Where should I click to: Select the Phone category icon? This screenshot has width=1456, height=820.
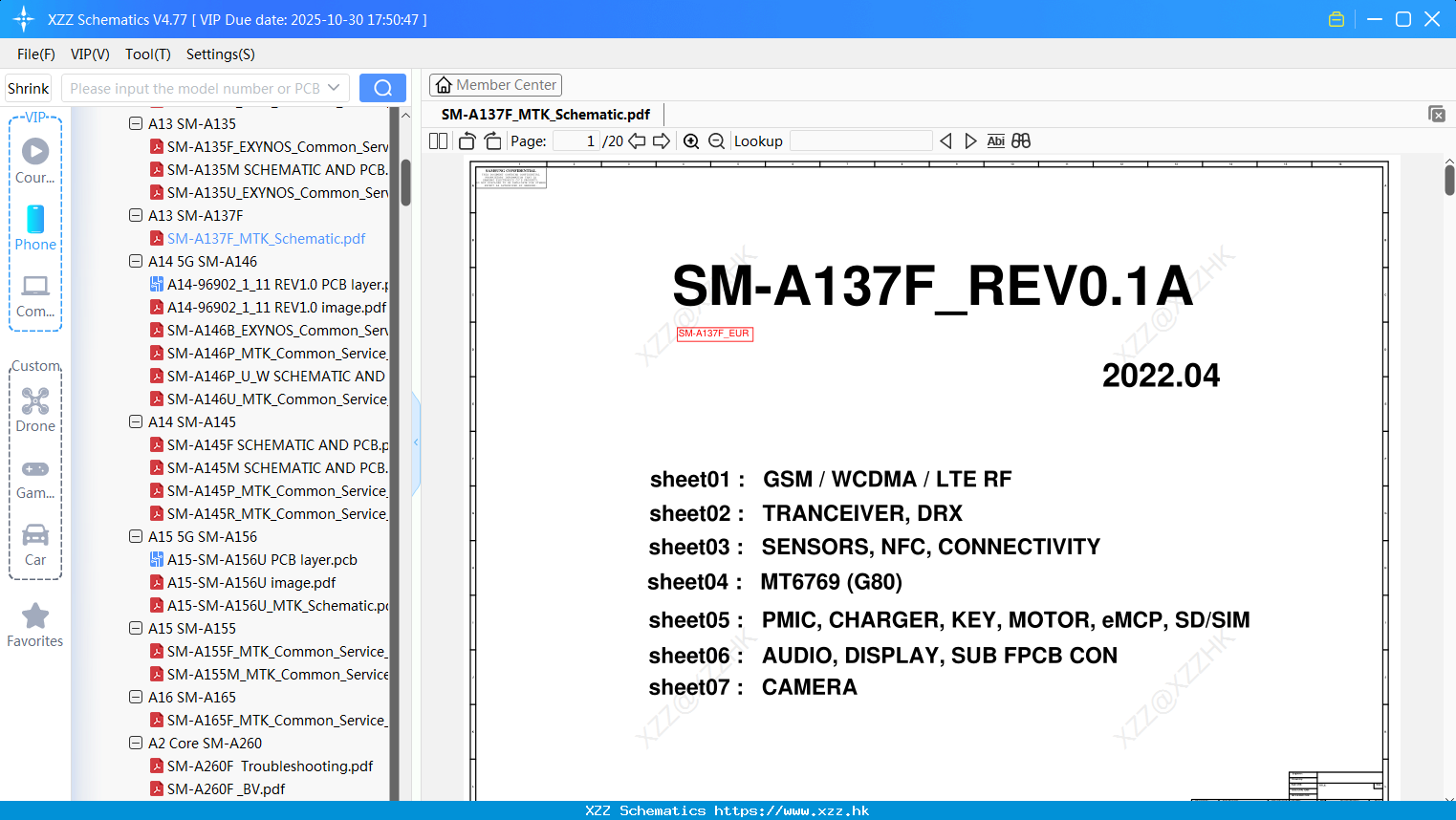[35, 227]
